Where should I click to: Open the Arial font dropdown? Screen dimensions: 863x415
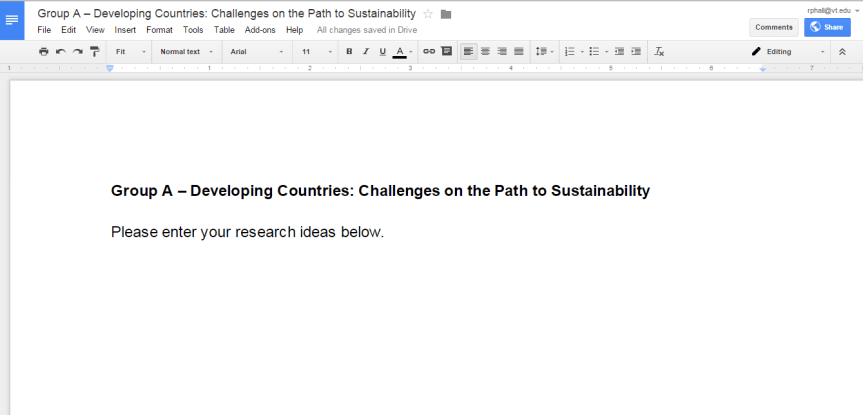(x=256, y=51)
